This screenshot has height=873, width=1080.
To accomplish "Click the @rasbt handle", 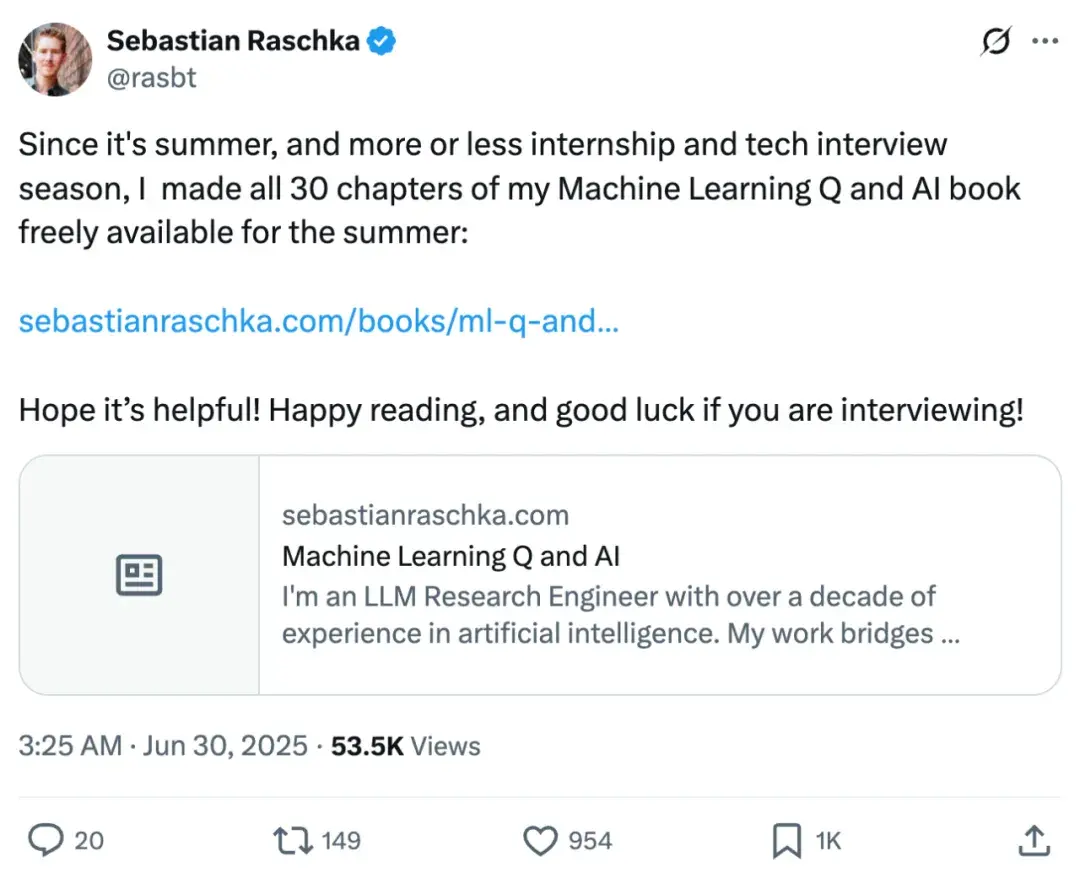I will [151, 77].
